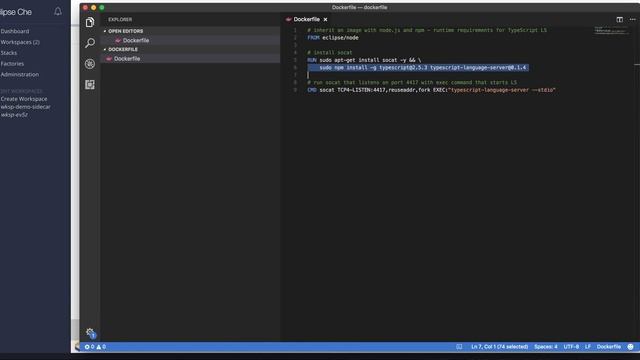Open Administration in Eclipse Che sidebar
The height and width of the screenshot is (360, 640).
point(20,74)
